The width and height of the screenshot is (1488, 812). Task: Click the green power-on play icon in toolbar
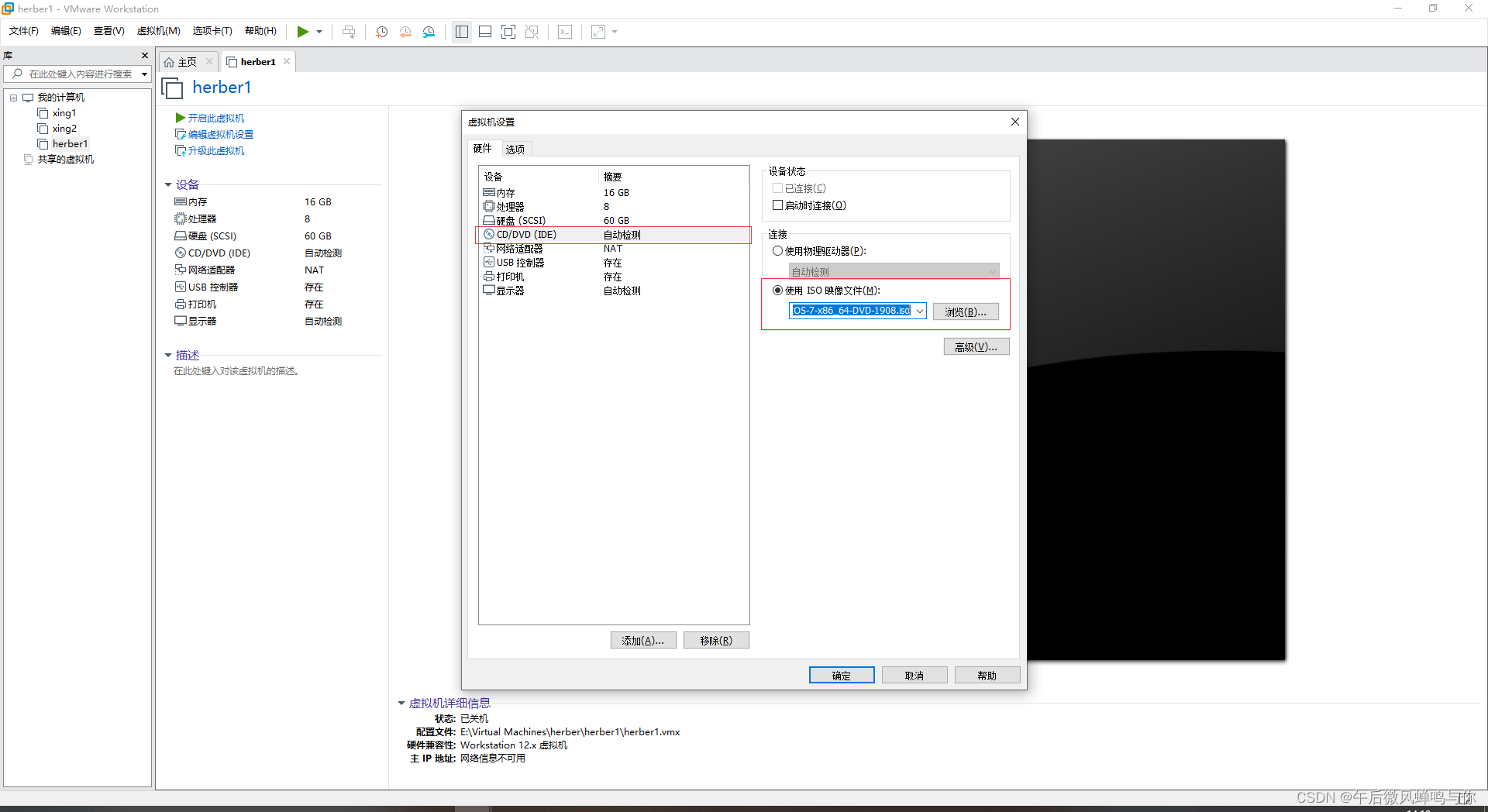click(303, 32)
